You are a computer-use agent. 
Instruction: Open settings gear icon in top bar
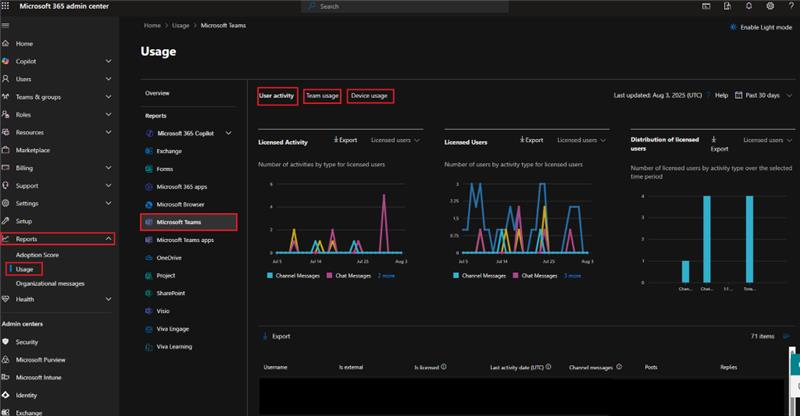click(x=770, y=6)
